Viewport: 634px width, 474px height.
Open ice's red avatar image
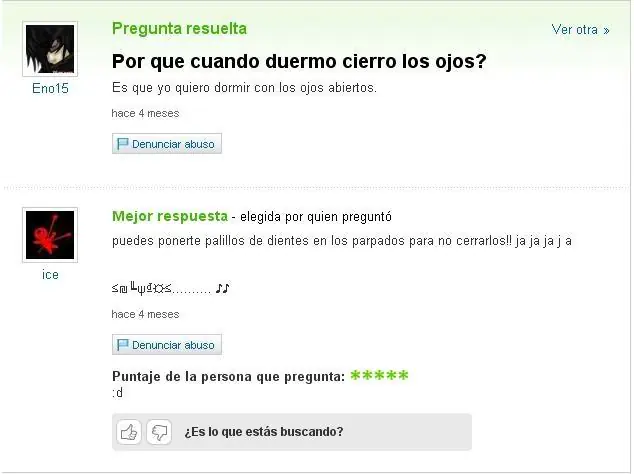[x=50, y=235]
